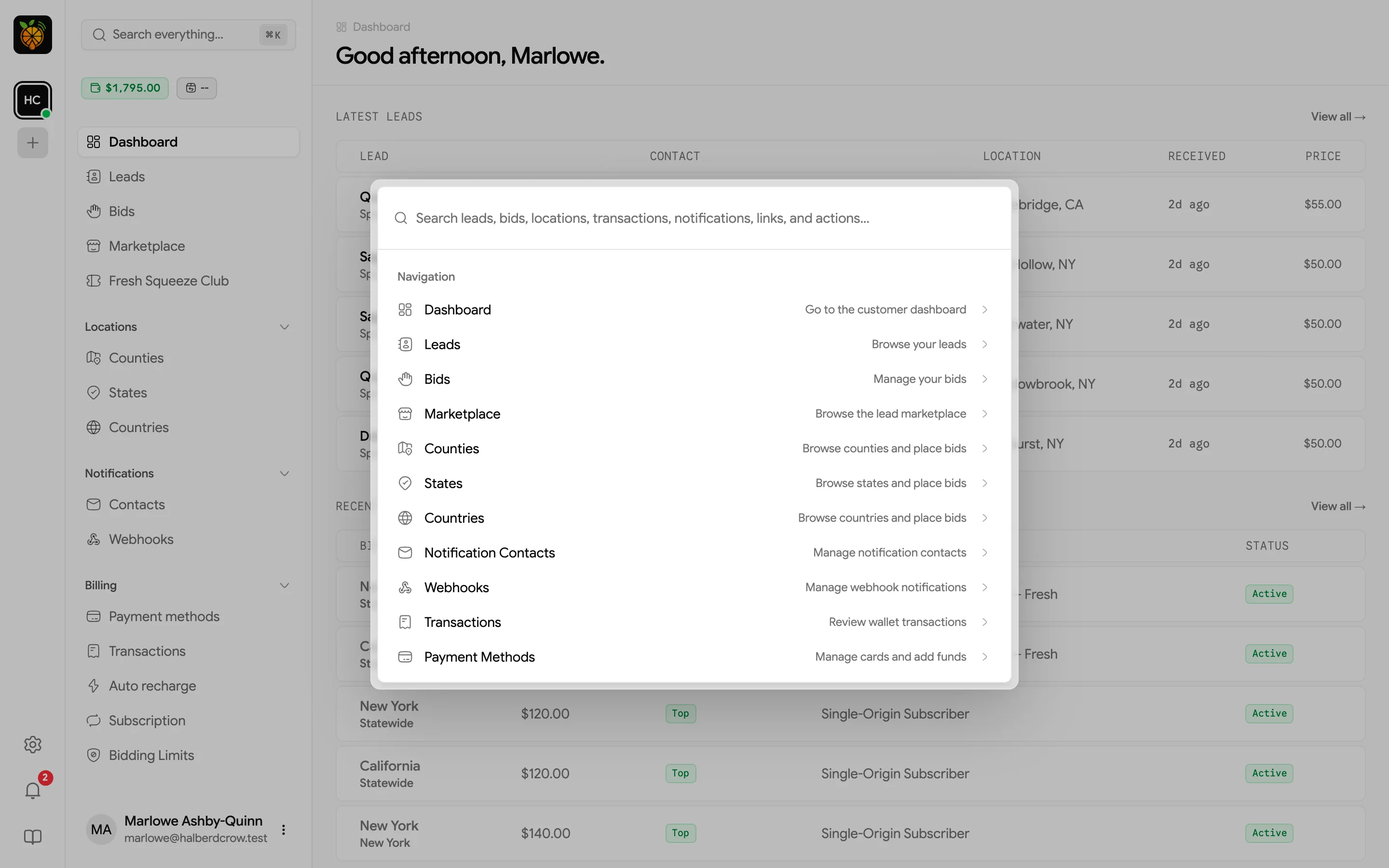Choose Marketplace in the command palette
This screenshot has height=868, width=1389.
[x=694, y=414]
